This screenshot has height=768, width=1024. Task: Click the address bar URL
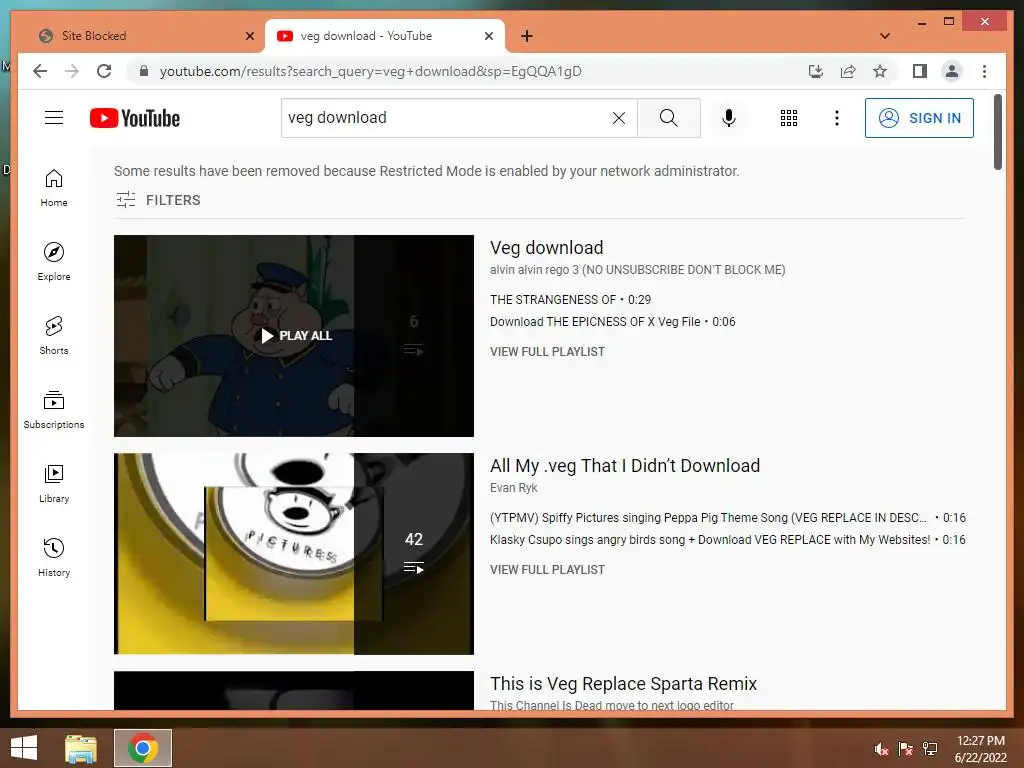click(370, 71)
